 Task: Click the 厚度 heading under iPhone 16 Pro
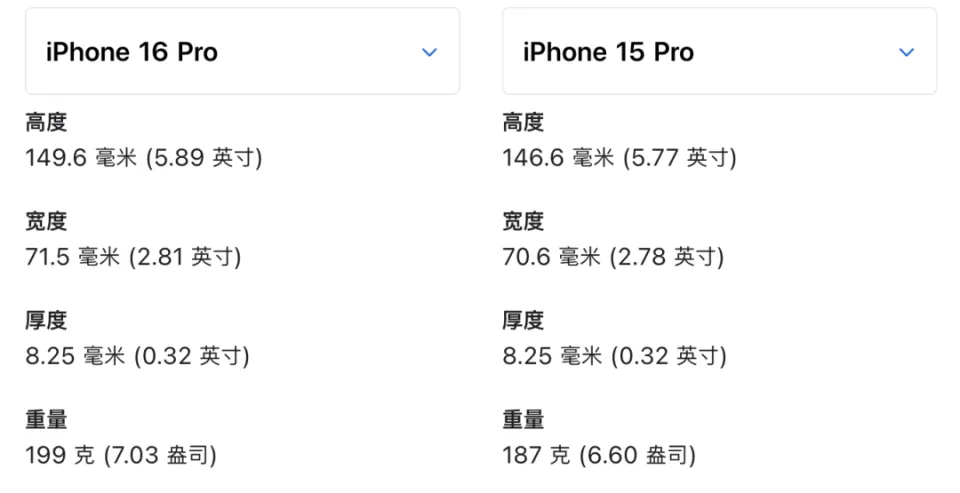(x=46, y=321)
